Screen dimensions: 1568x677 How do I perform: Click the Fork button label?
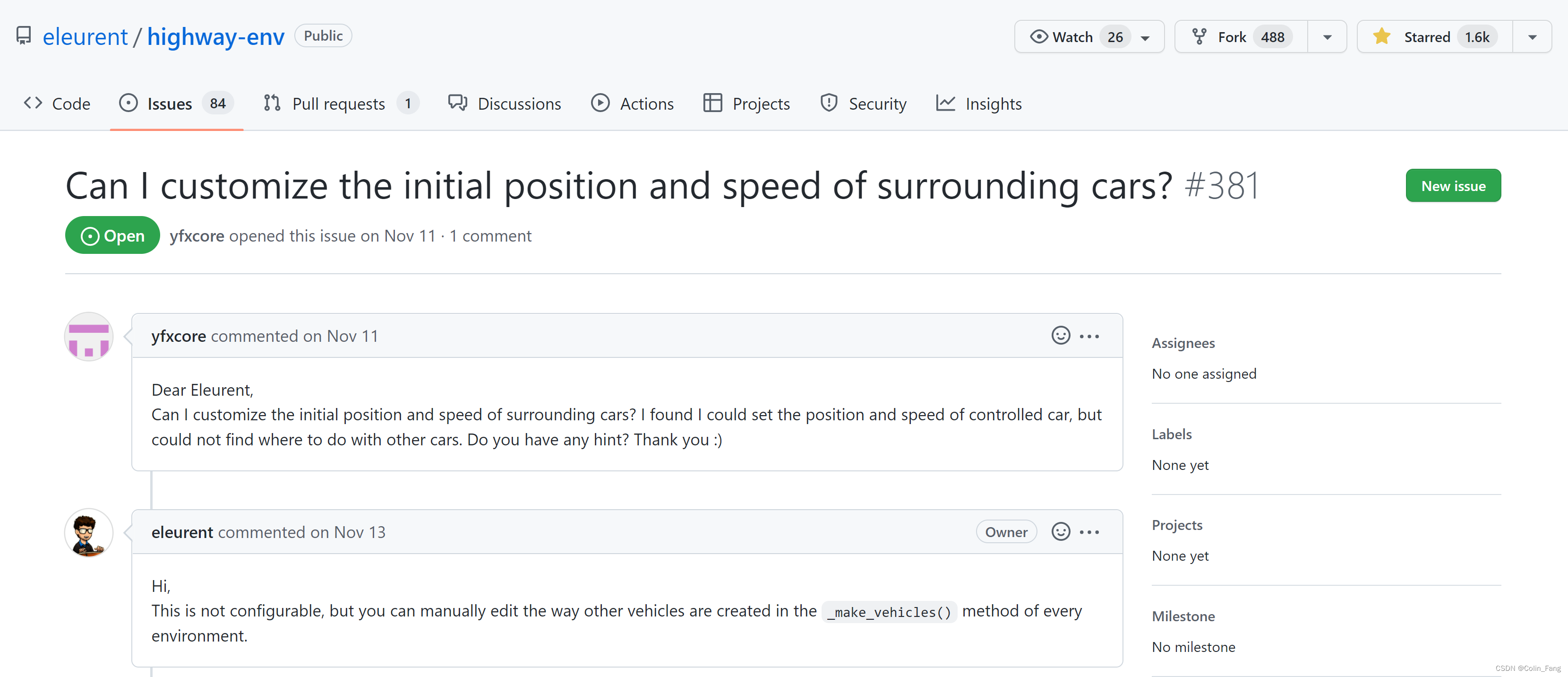(x=1231, y=37)
